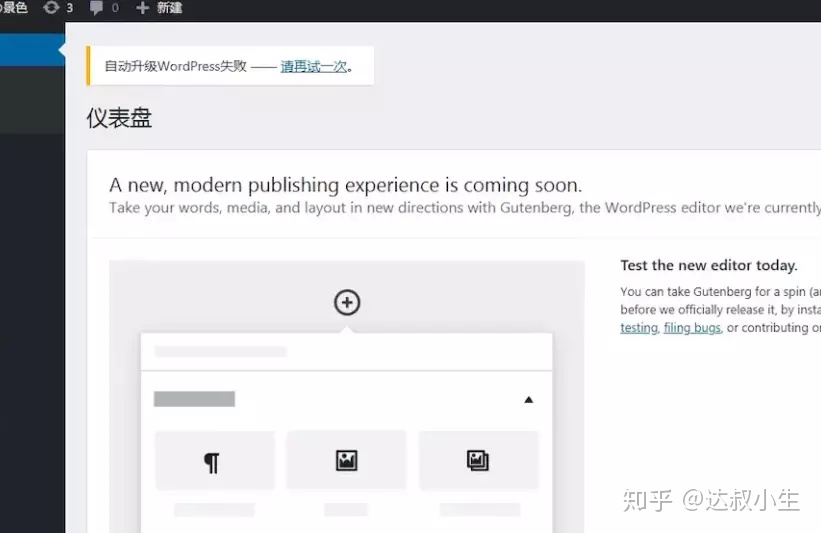Click the block search placeholder bar
Viewport: 821px width, 533px height.
pyautogui.click(x=220, y=352)
